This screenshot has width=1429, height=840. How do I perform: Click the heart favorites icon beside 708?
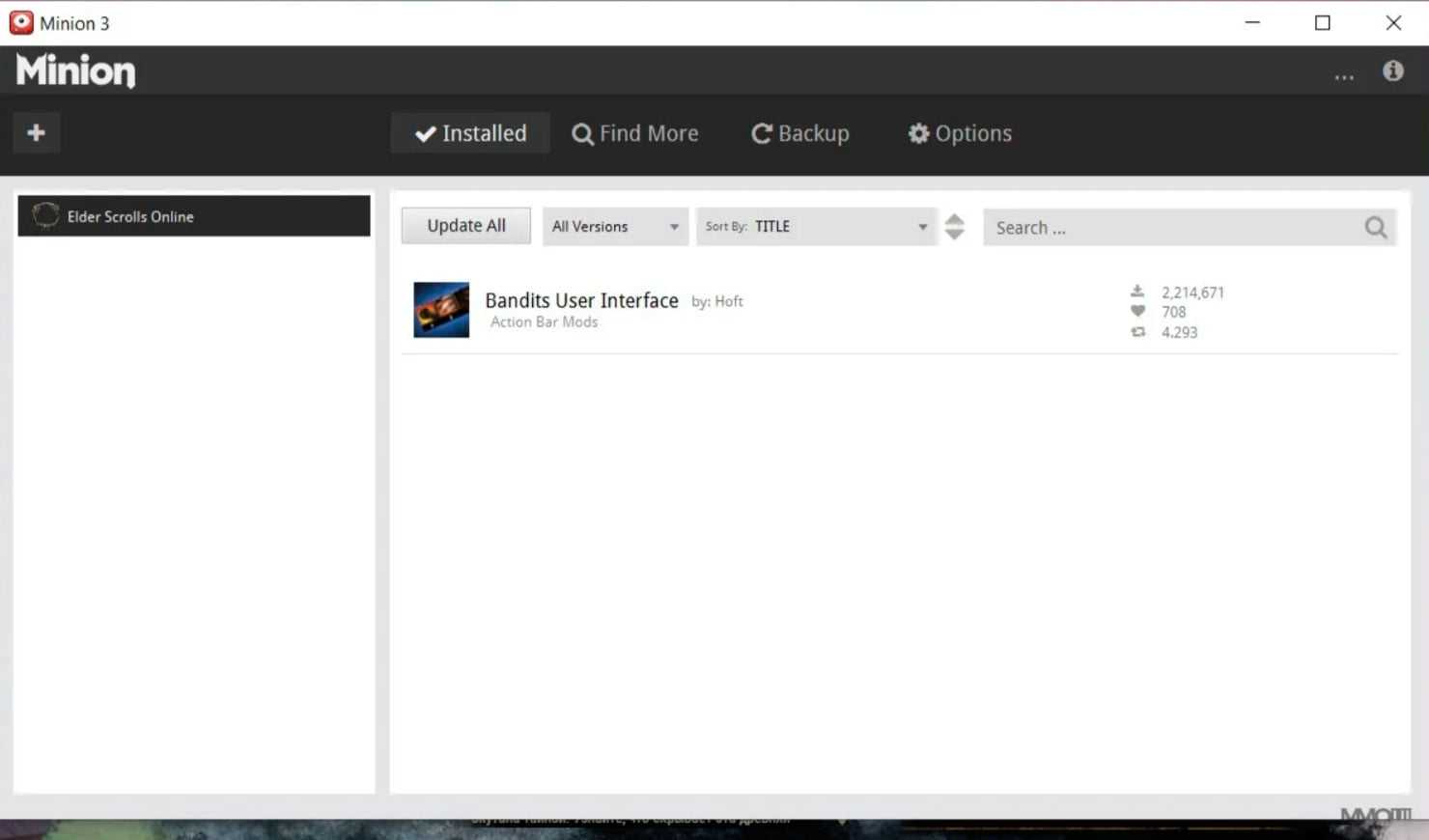tap(1137, 311)
